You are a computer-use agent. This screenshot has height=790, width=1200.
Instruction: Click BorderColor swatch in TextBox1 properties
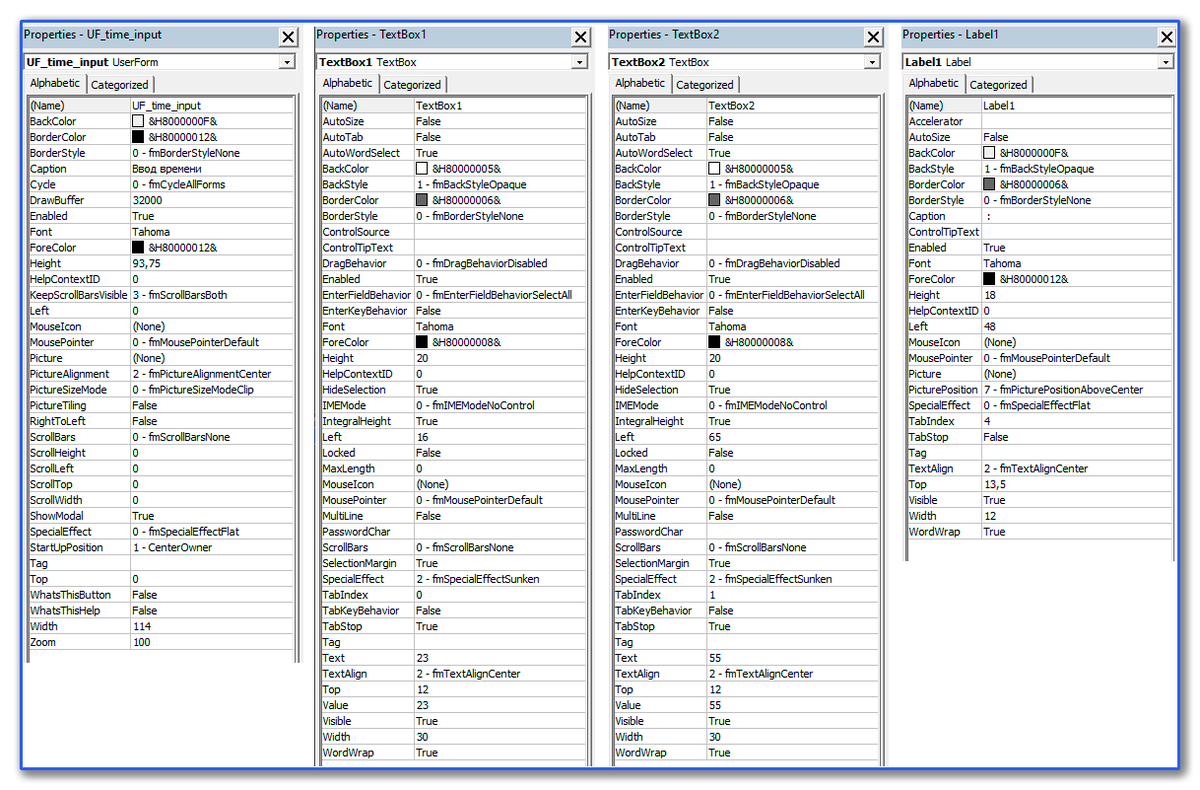click(422, 200)
